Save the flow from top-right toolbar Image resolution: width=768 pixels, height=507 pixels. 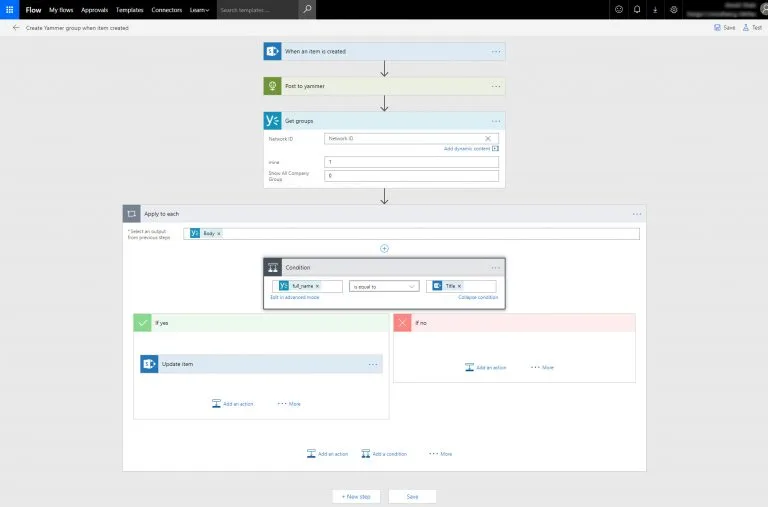724,28
